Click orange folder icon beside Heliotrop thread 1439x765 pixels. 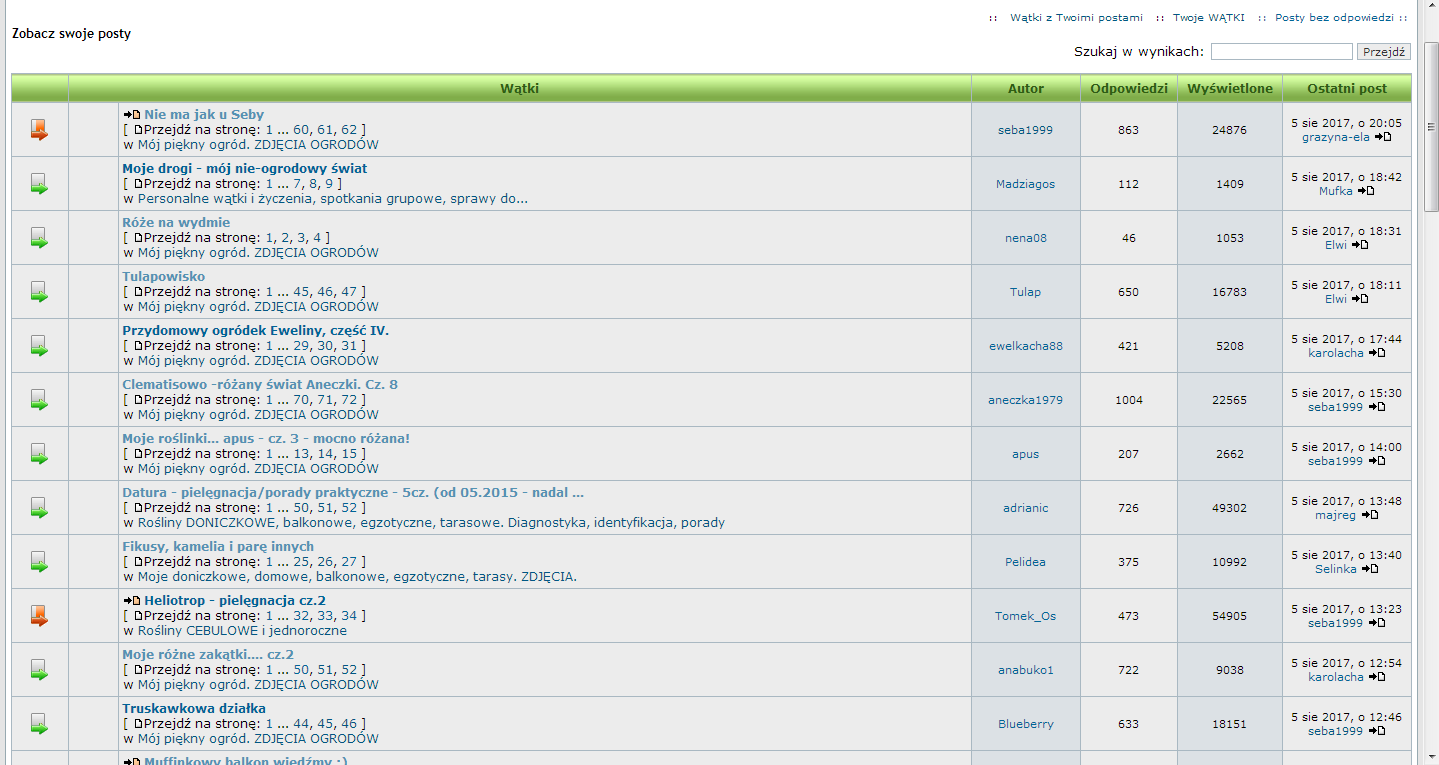click(x=39, y=616)
